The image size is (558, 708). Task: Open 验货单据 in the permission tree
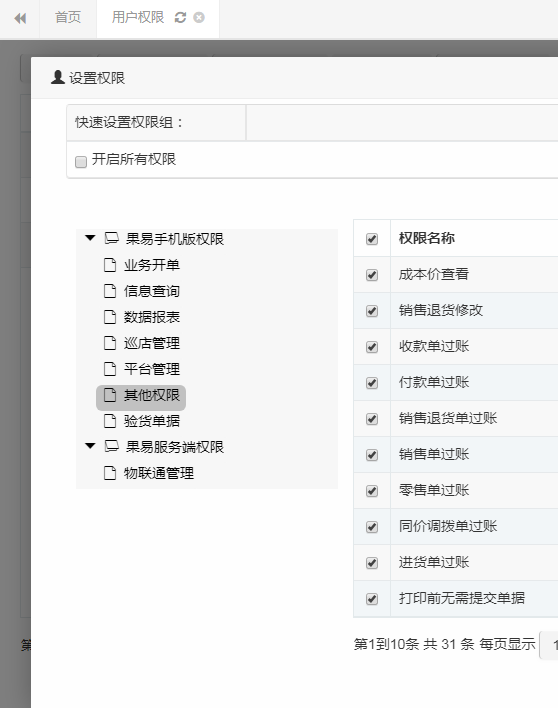point(152,421)
